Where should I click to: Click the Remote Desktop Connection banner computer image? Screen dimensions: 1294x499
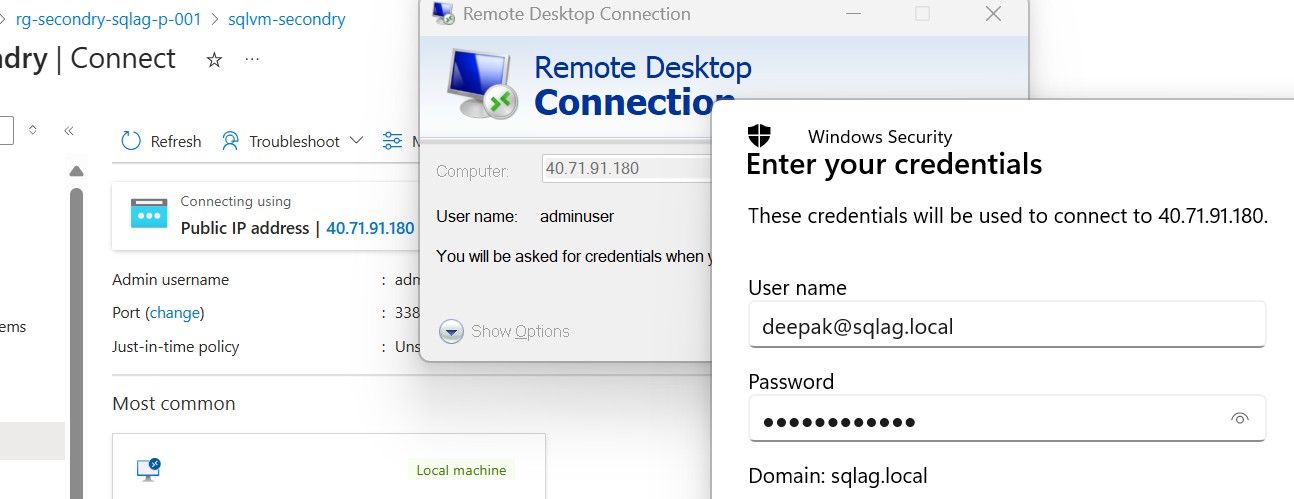pos(482,84)
